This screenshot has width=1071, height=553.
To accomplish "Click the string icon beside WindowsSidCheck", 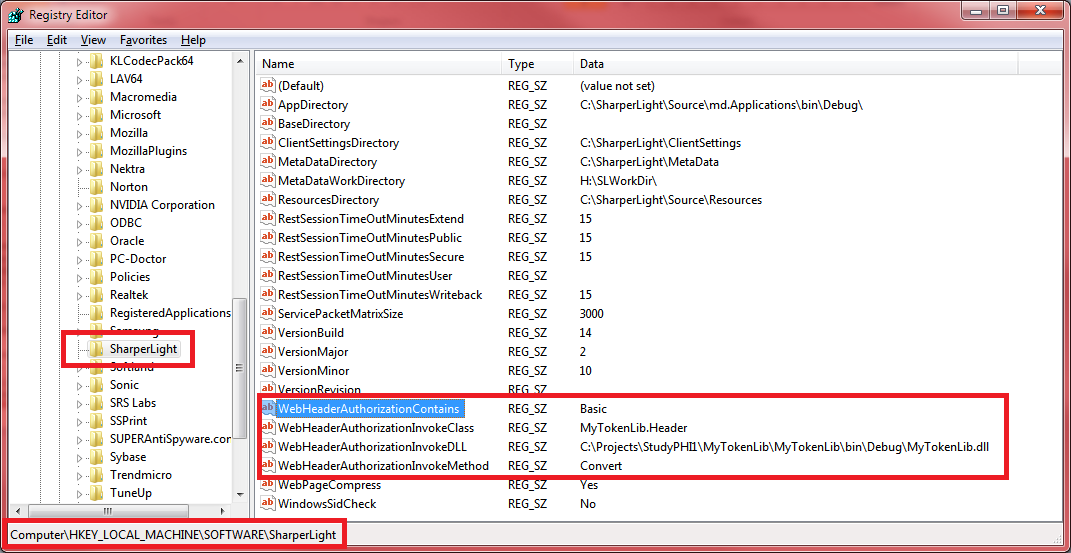I will pos(267,504).
